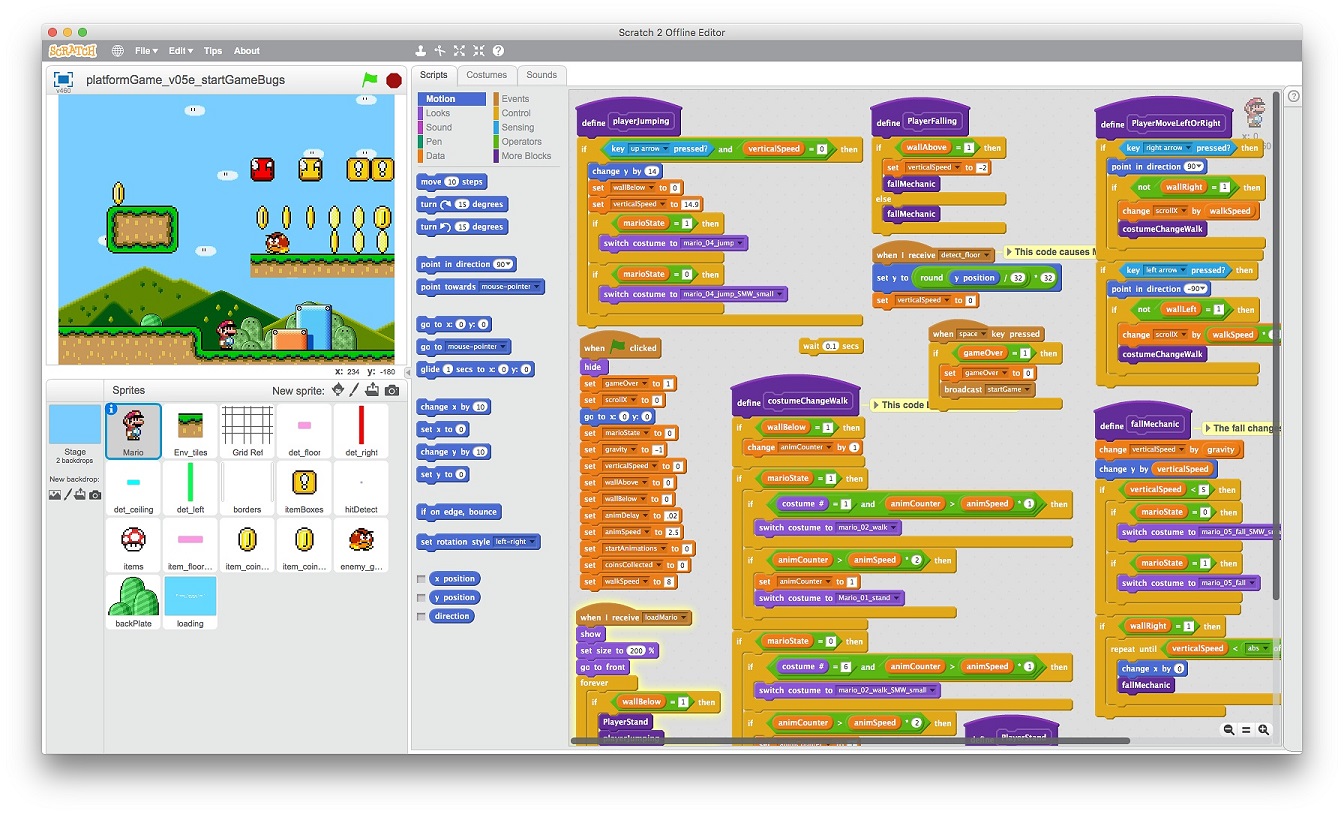This screenshot has width=1344, height=814.
Task: Select the Block help question-mark tool
Action: click(498, 51)
